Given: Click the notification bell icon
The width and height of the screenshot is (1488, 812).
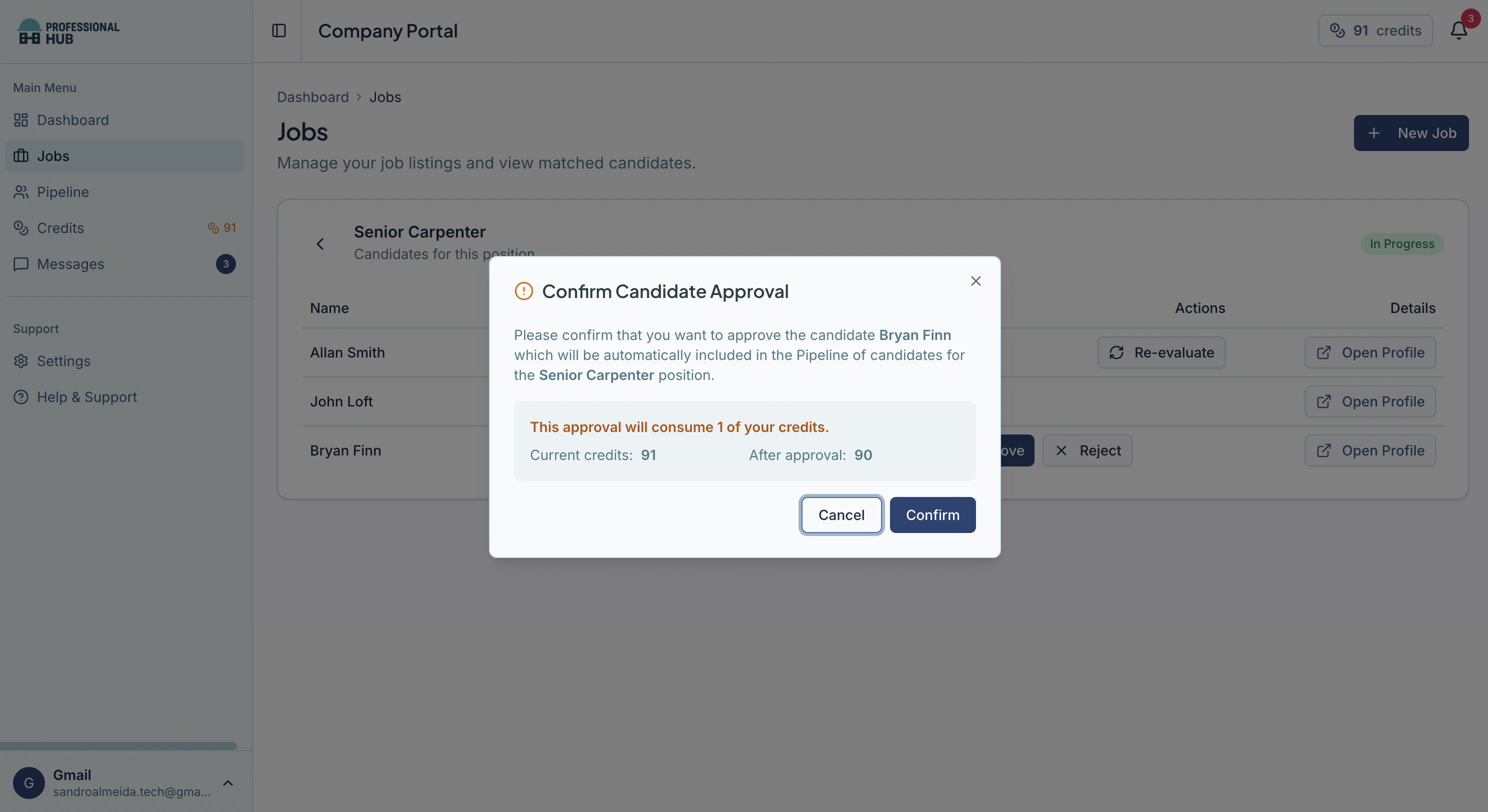Looking at the screenshot, I should [x=1458, y=30].
